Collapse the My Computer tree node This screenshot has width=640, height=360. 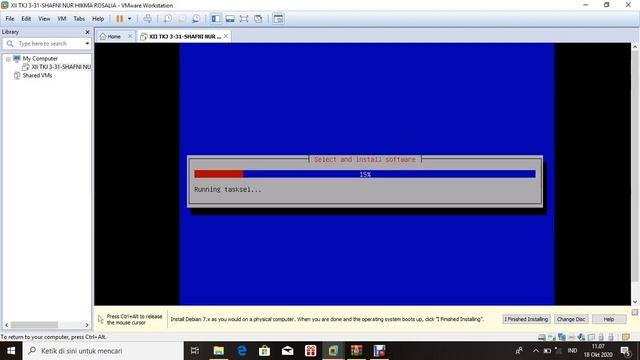click(8, 59)
